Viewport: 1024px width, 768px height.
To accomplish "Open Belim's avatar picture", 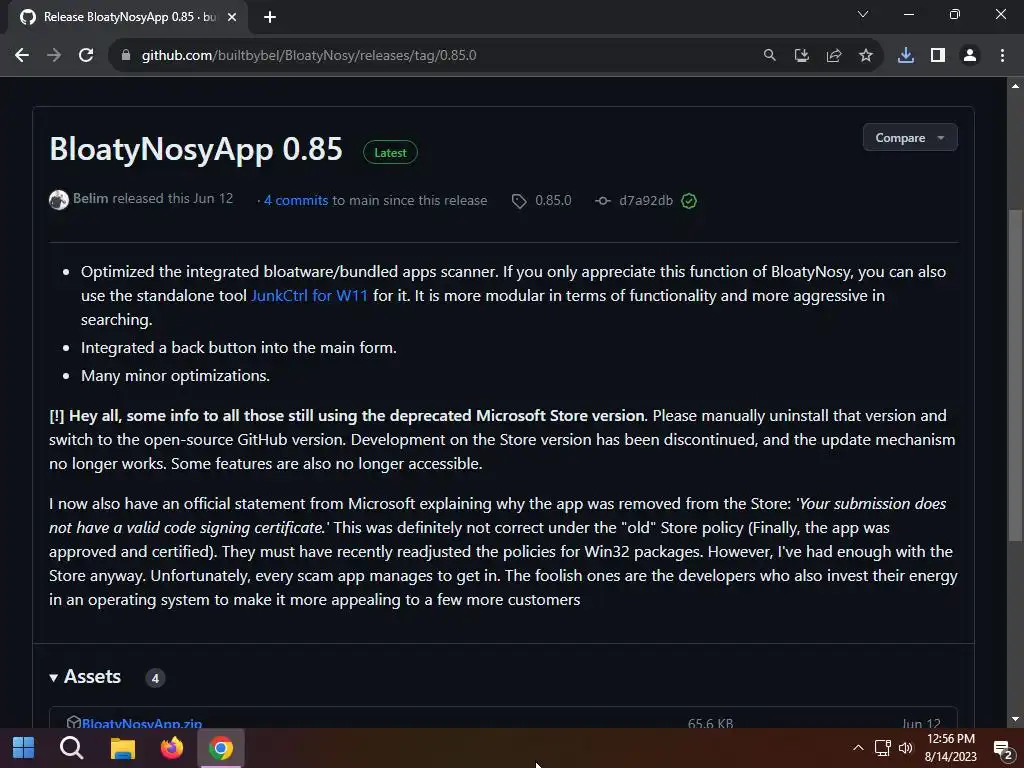I will 59,200.
